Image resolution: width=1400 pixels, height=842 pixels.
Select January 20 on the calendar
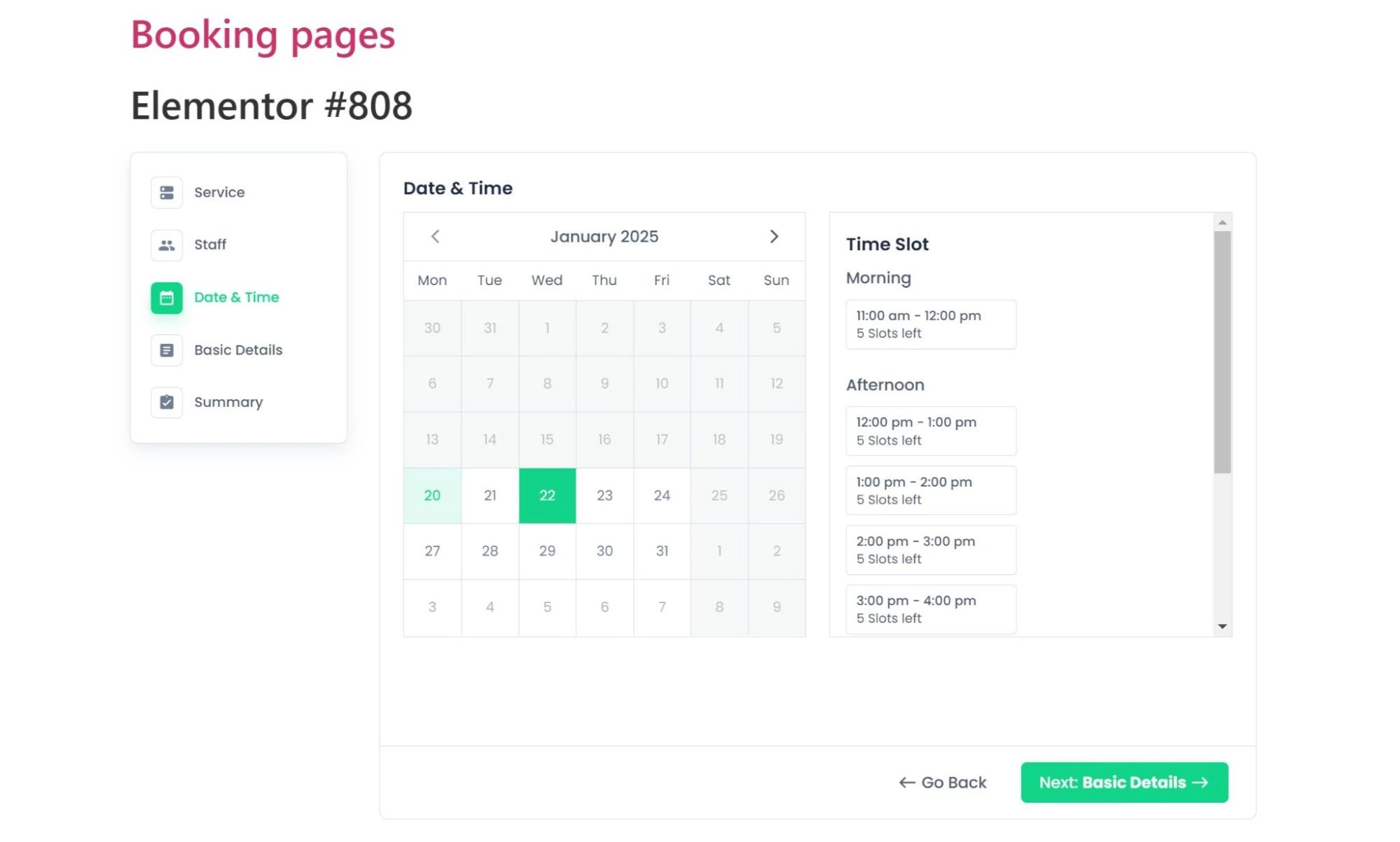tap(432, 496)
